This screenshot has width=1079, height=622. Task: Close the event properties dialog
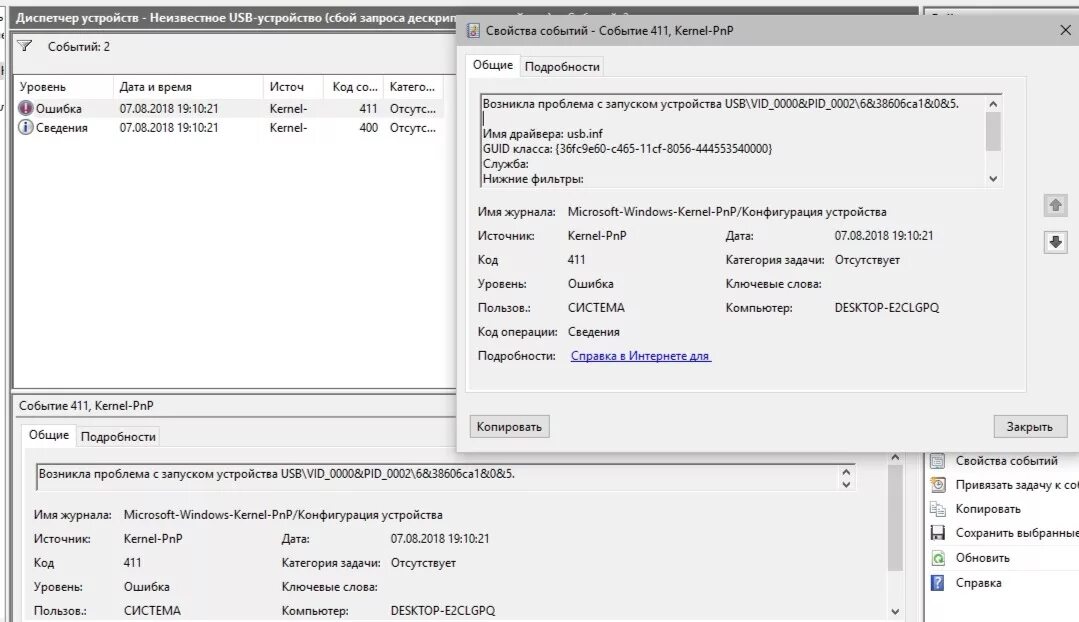1065,30
